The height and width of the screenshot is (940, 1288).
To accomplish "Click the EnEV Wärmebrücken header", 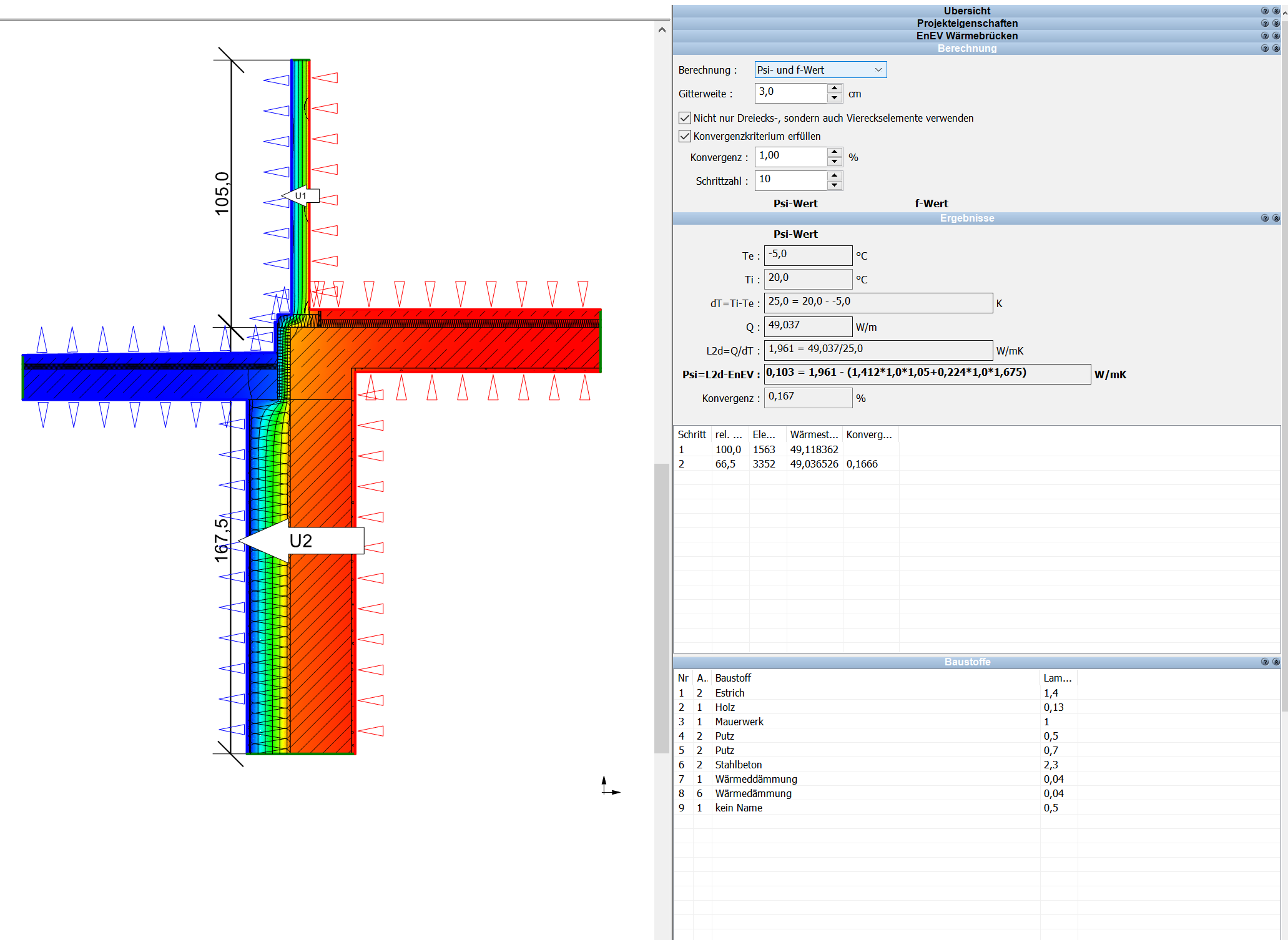I will 967,36.
